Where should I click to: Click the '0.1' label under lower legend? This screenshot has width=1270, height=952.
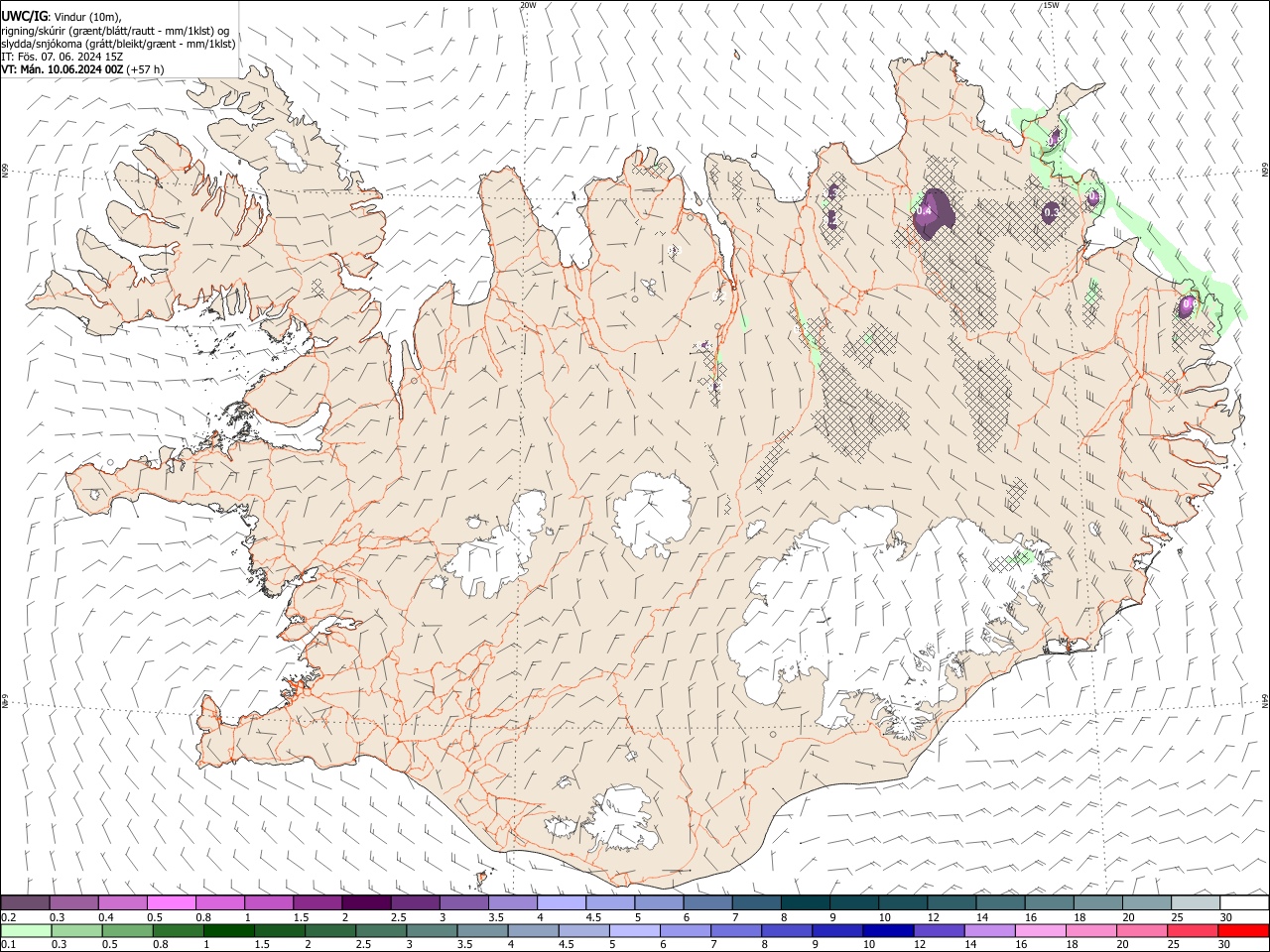pyautogui.click(x=8, y=944)
